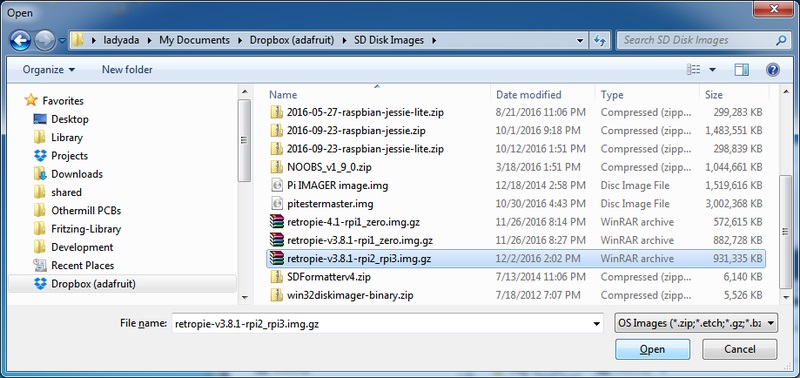Click the shared folder icon
Viewport: 800px width, 378px height.
40,192
